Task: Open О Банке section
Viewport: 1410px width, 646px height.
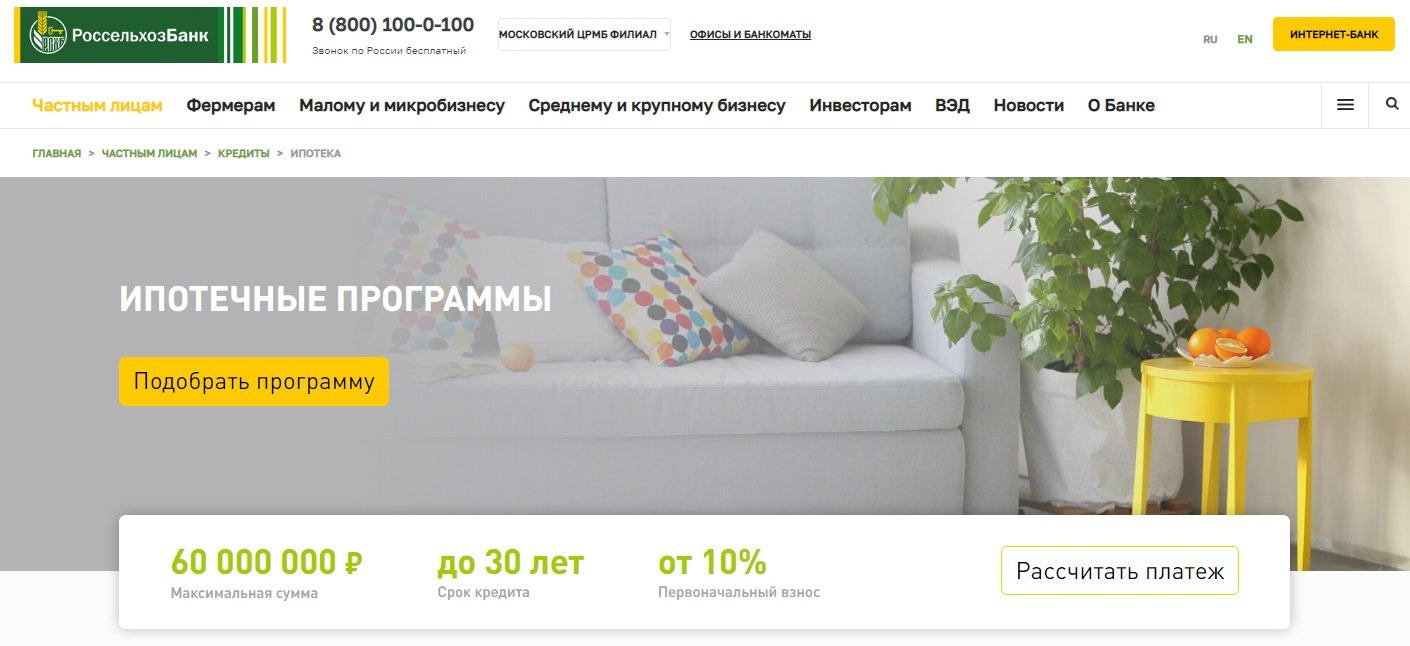Action: pos(1121,105)
